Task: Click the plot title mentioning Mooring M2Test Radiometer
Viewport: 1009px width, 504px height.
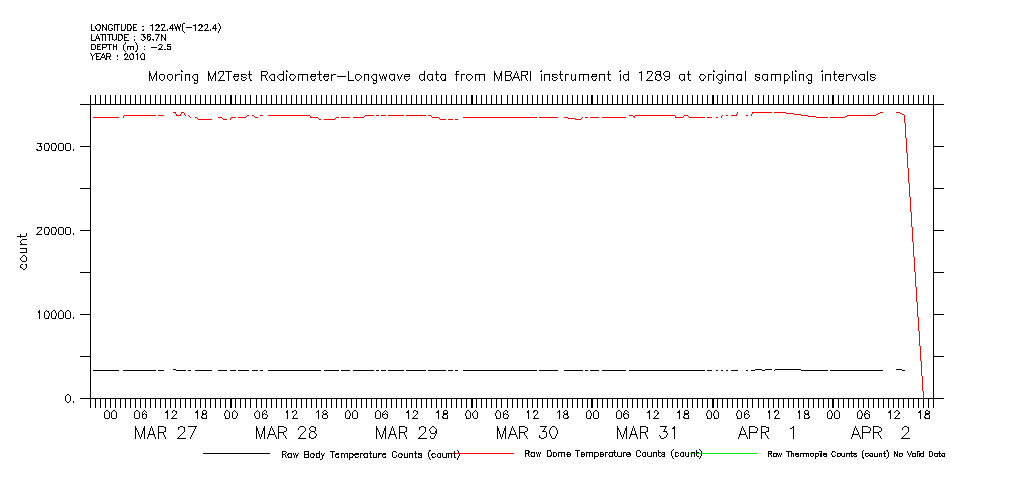Action: pyautogui.click(x=512, y=76)
